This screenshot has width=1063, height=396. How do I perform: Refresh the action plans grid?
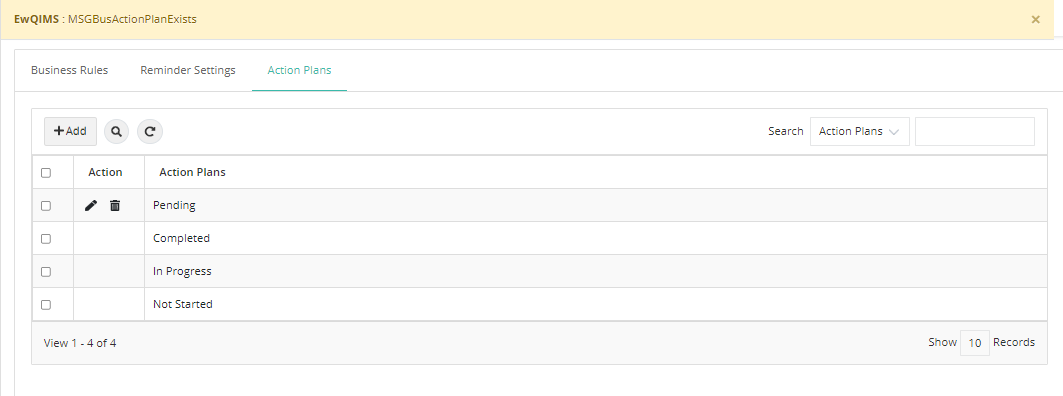(x=150, y=132)
